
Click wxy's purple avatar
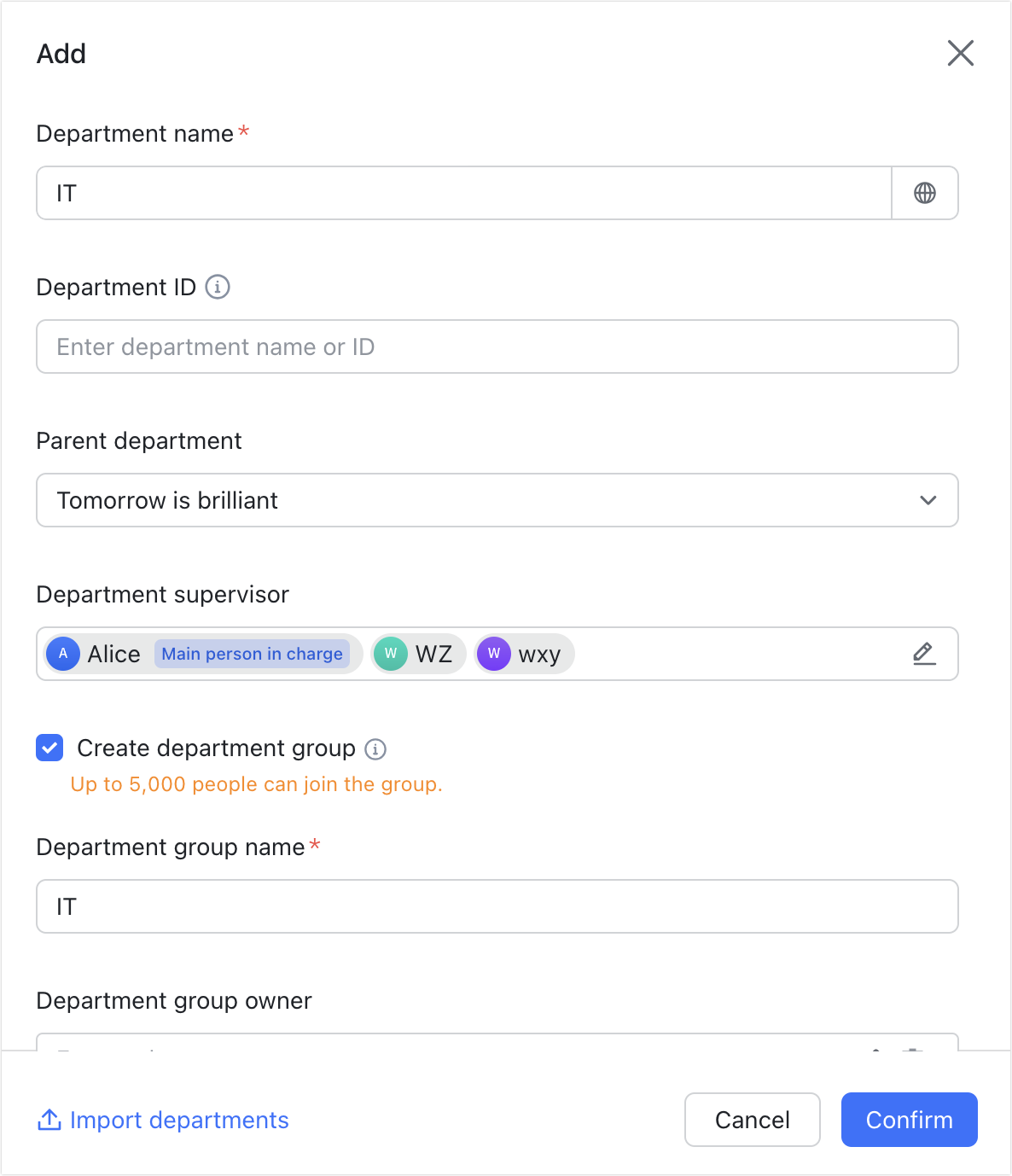click(x=494, y=654)
